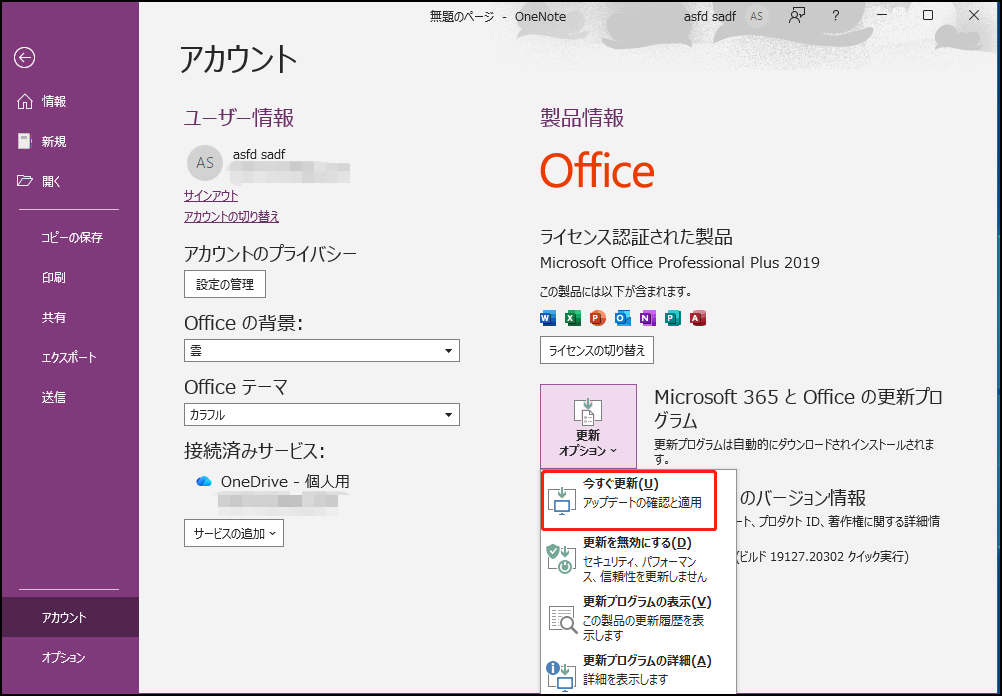Select コピーの保存 in the sidebar
Screen dimensions: 1002x696
[x=70, y=237]
